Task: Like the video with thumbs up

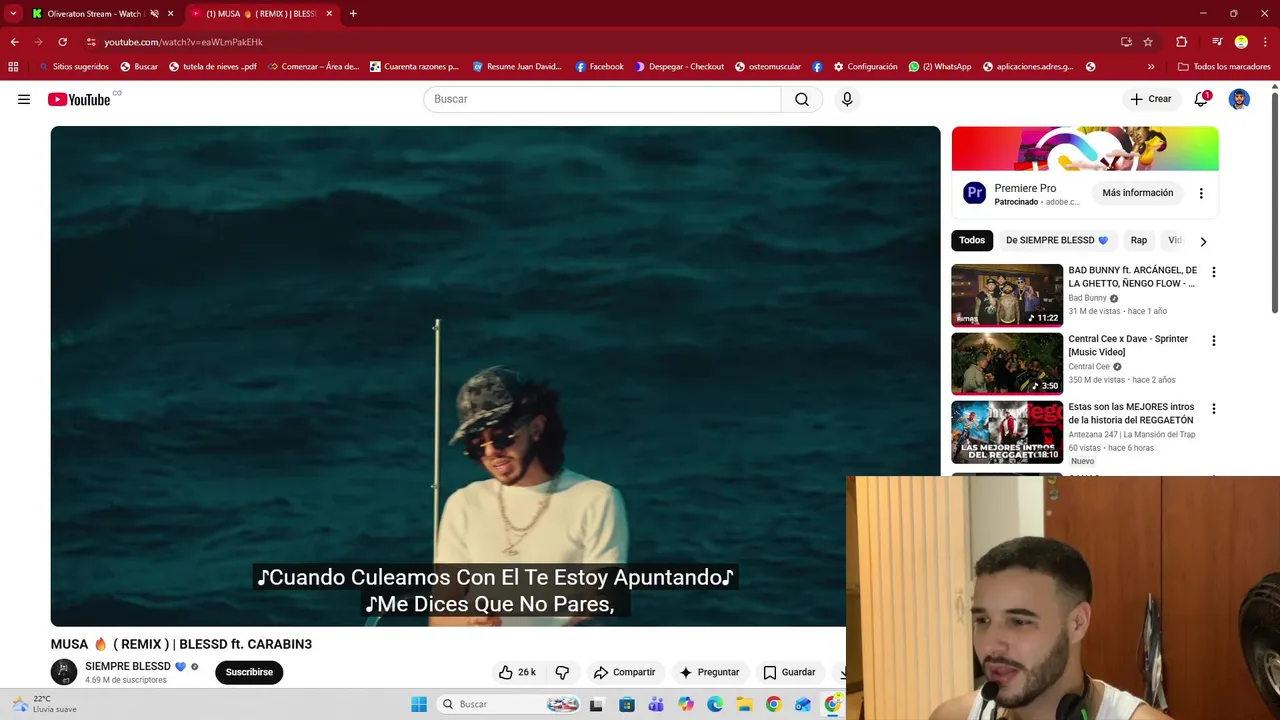Action: (518, 672)
